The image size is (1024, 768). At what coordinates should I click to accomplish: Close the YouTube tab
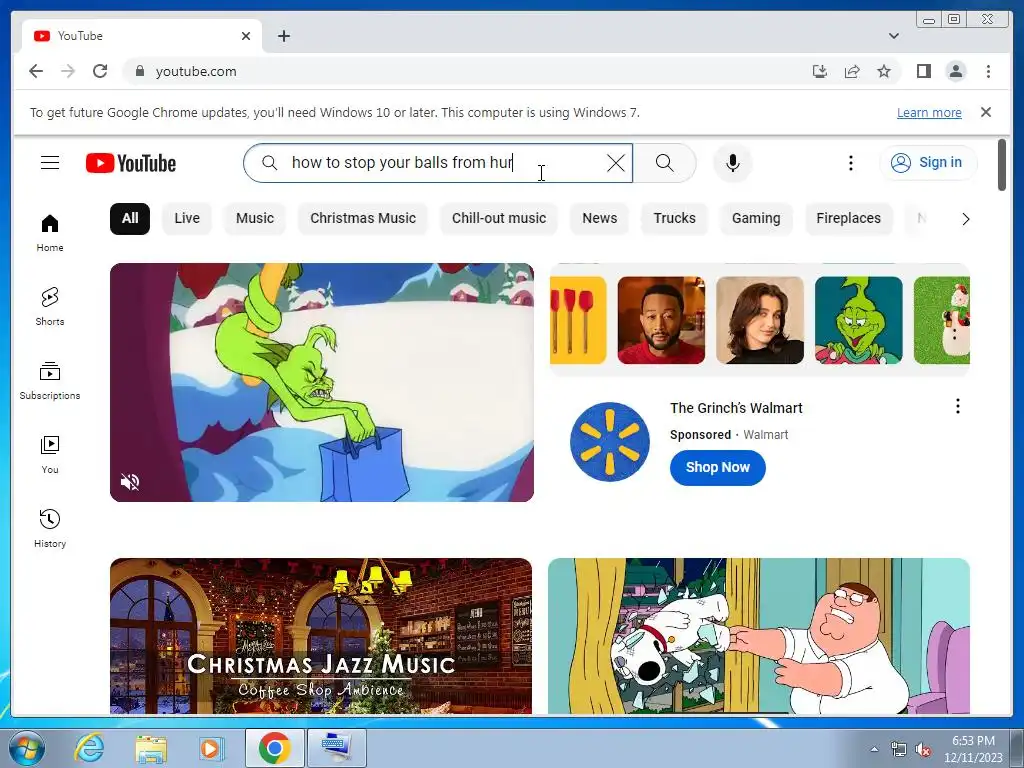(x=246, y=36)
